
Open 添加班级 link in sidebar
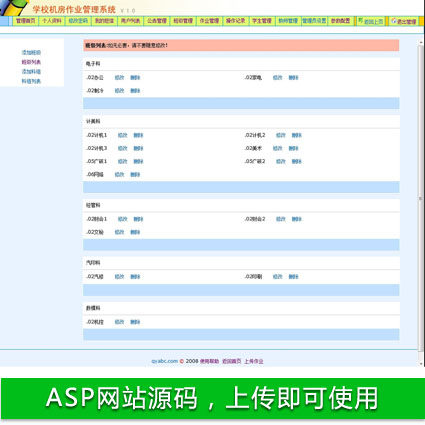(31, 53)
